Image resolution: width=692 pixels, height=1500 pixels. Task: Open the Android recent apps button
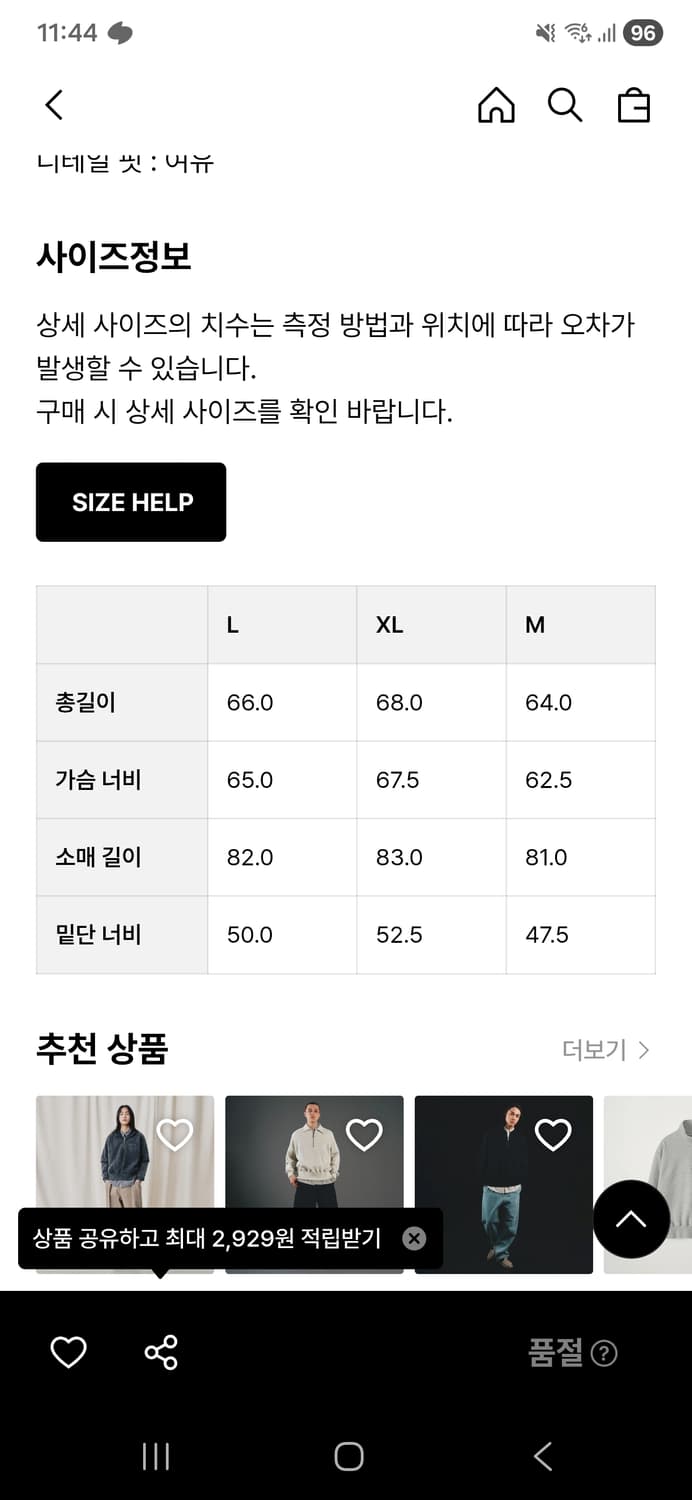155,1458
